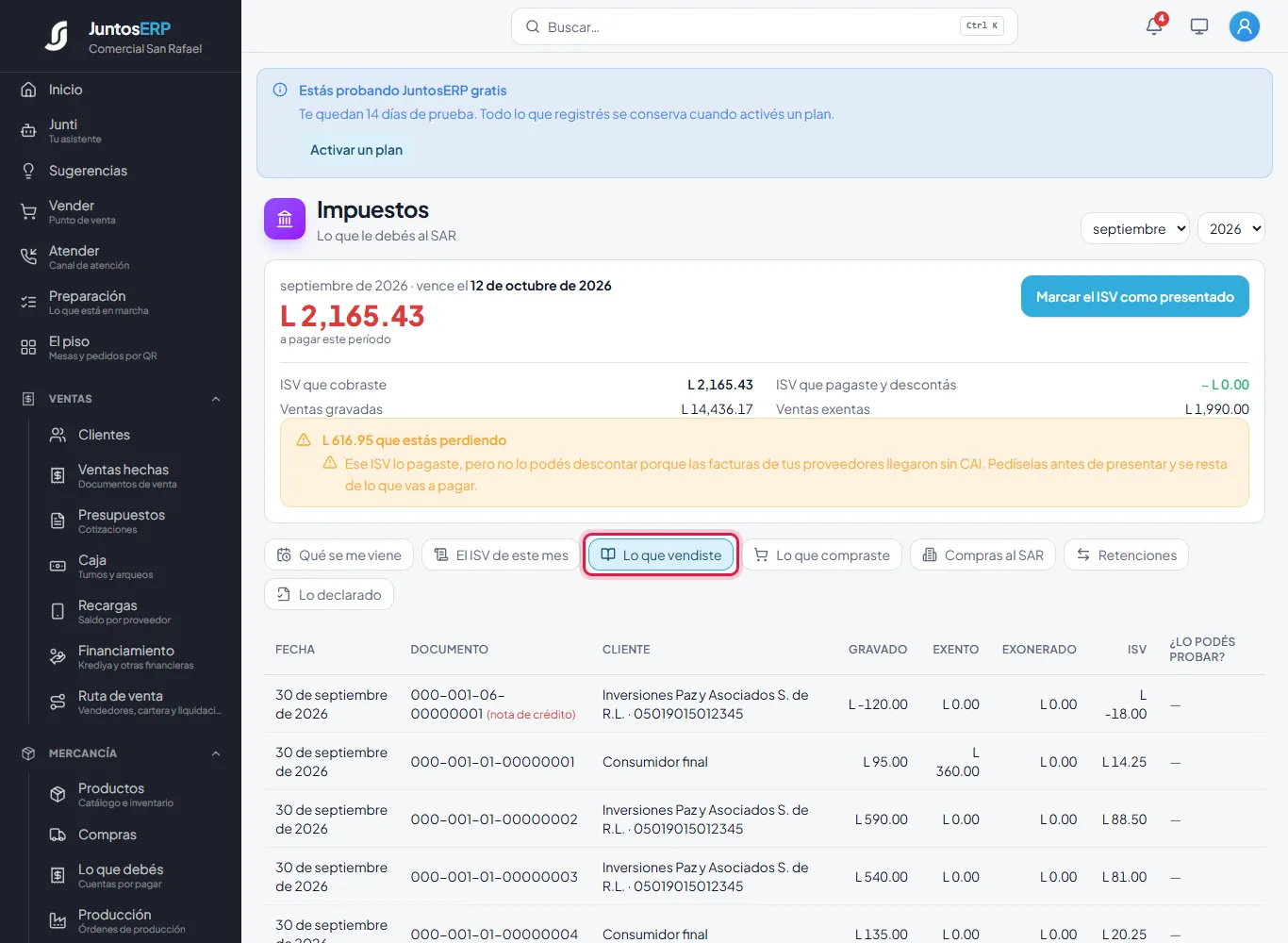Click Marcar el ISV como presentado button

[1135, 296]
